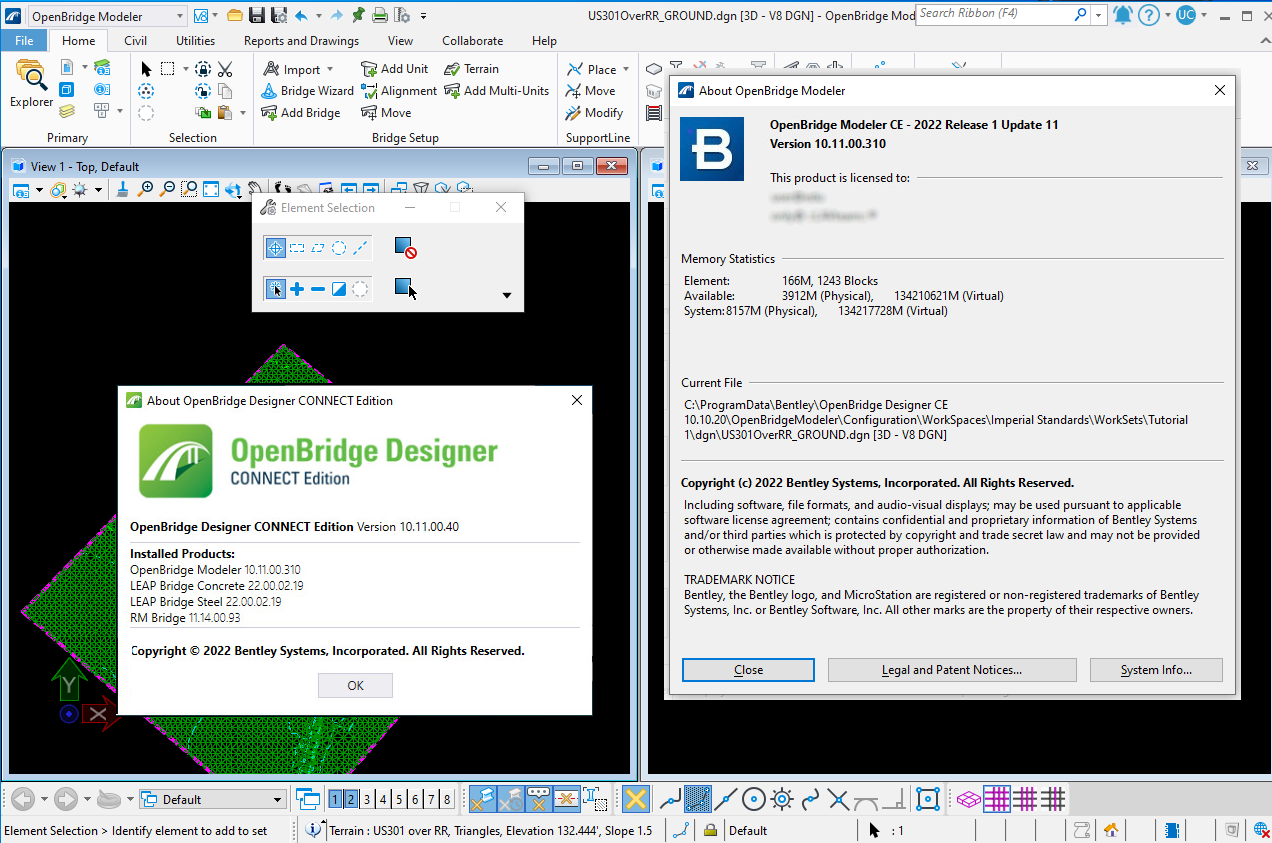Click Fit View in View 1 toolbar

click(211, 189)
